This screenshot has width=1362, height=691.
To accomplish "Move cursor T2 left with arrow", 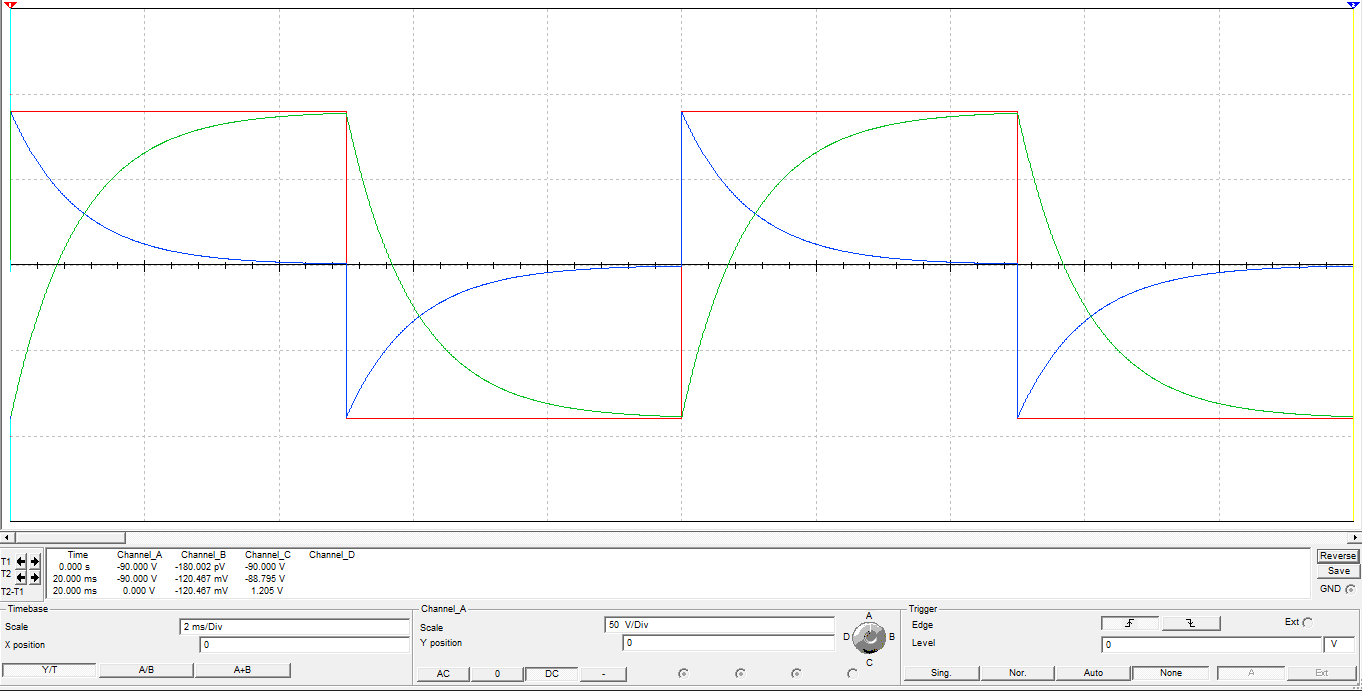I will pos(21,577).
